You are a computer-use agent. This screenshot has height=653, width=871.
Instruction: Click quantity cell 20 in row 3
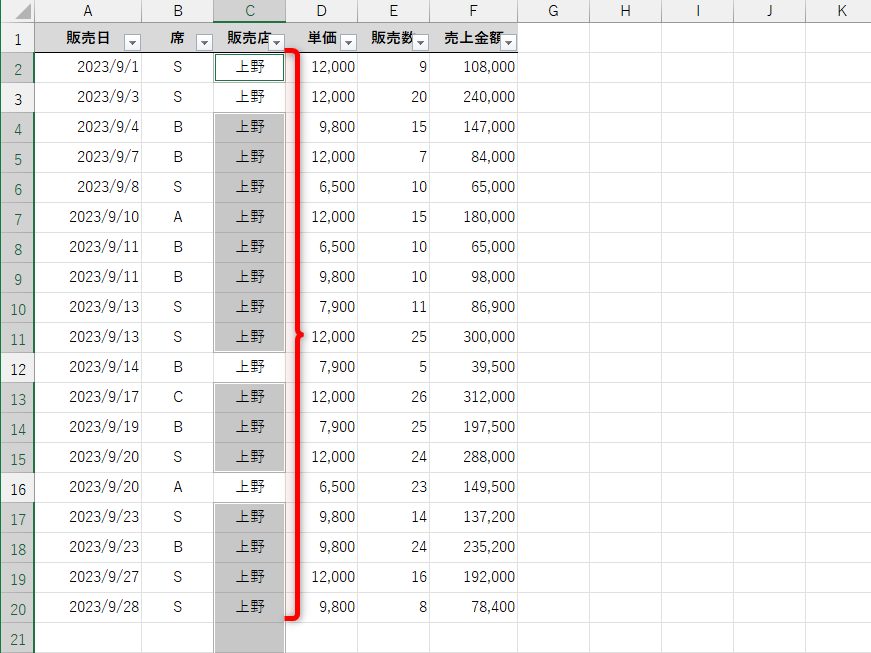(393, 97)
